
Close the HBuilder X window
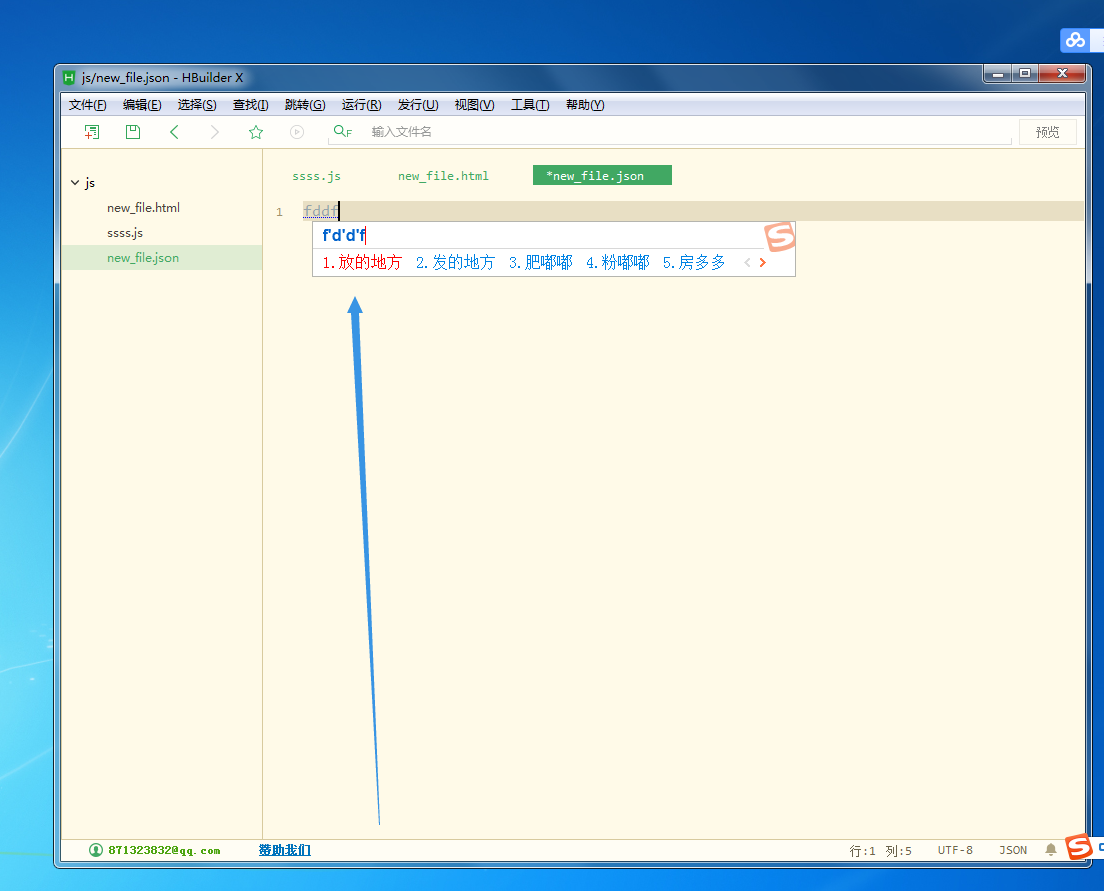click(x=1062, y=73)
